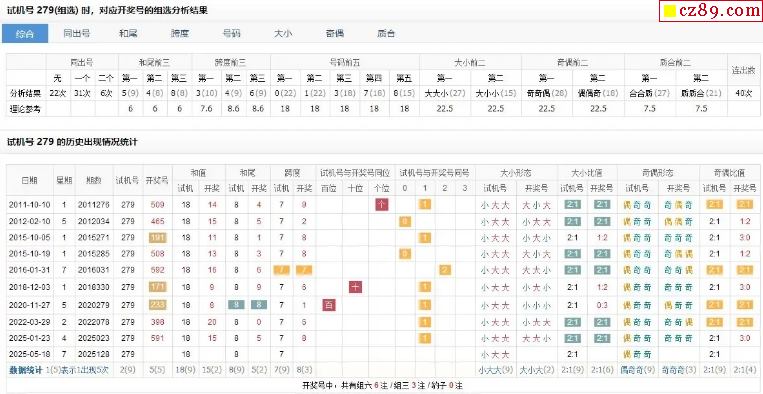Select the date 2015-10-19
This screenshot has width=763, height=394.
coord(29,254)
